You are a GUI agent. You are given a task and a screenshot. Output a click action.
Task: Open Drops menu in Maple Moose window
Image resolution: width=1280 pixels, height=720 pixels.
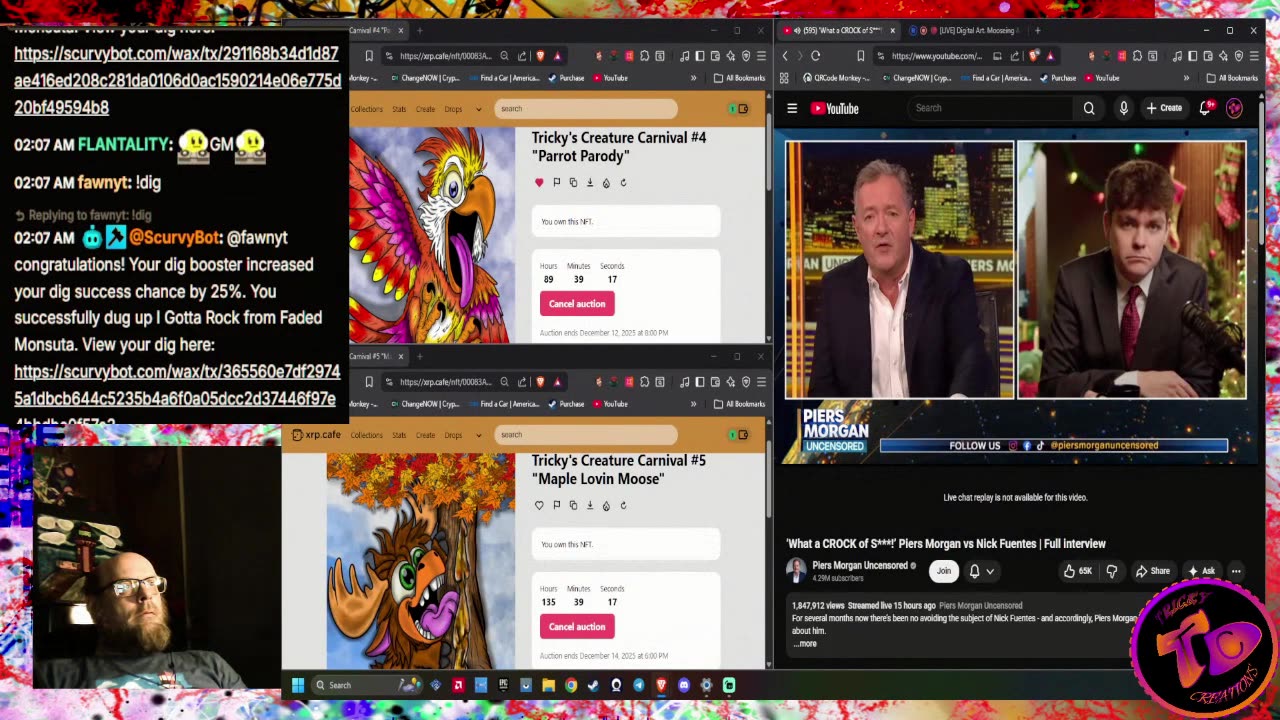pyautogui.click(x=453, y=435)
